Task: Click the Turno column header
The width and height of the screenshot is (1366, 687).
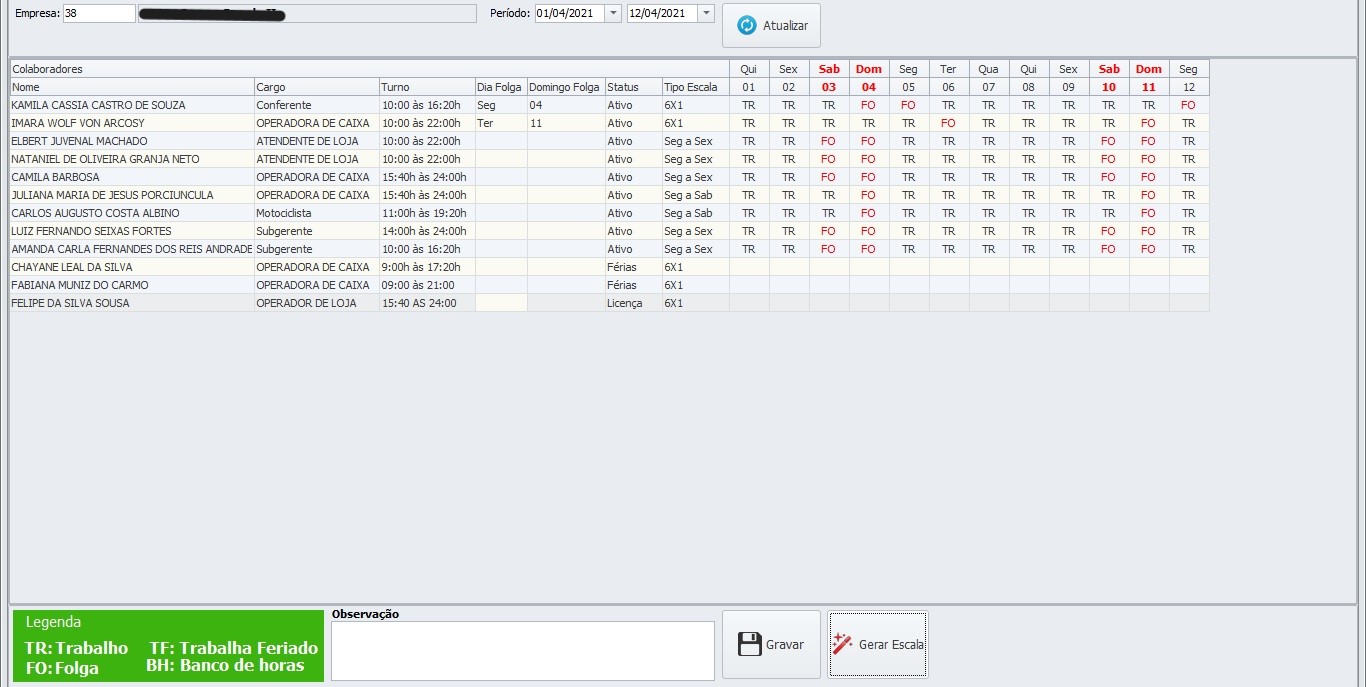Action: 426,87
